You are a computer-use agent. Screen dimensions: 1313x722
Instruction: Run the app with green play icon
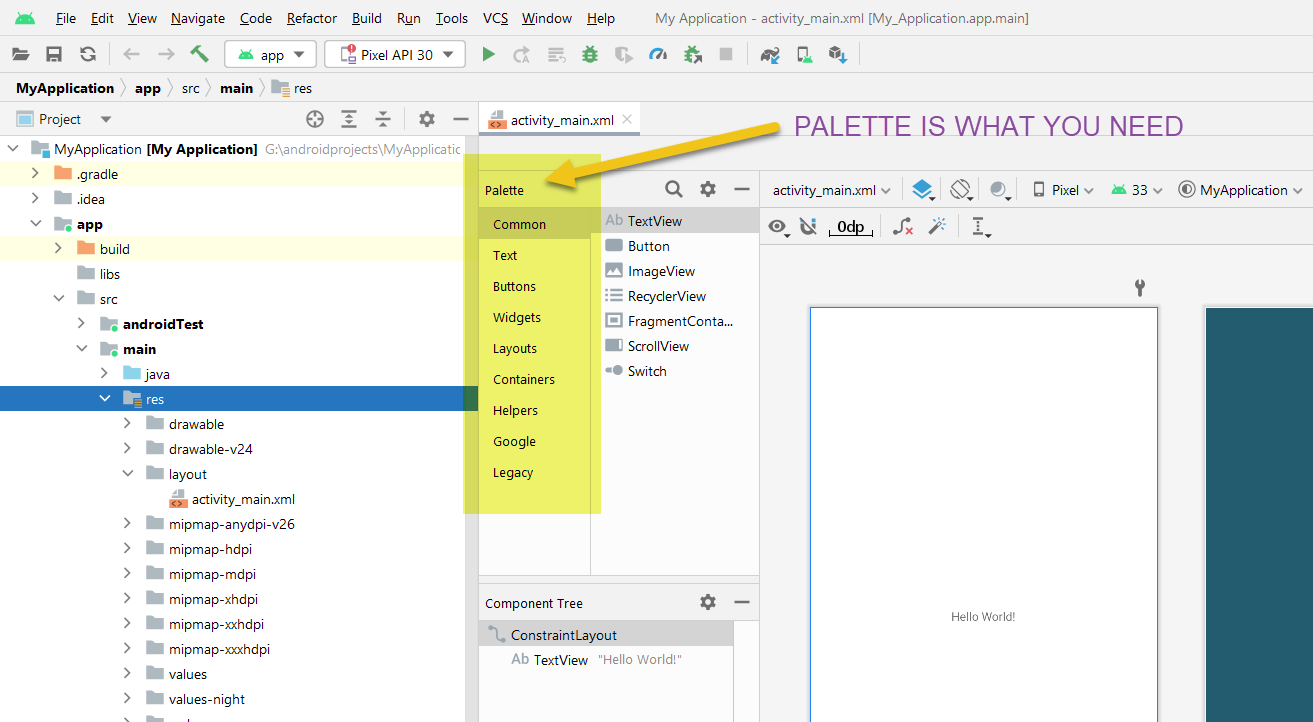(488, 55)
